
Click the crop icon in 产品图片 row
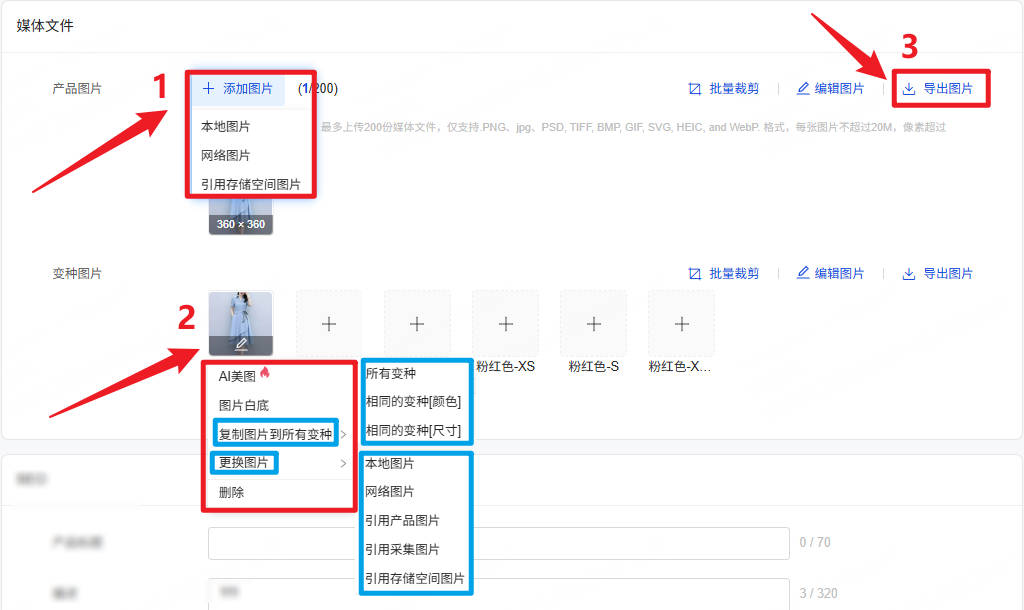(695, 89)
